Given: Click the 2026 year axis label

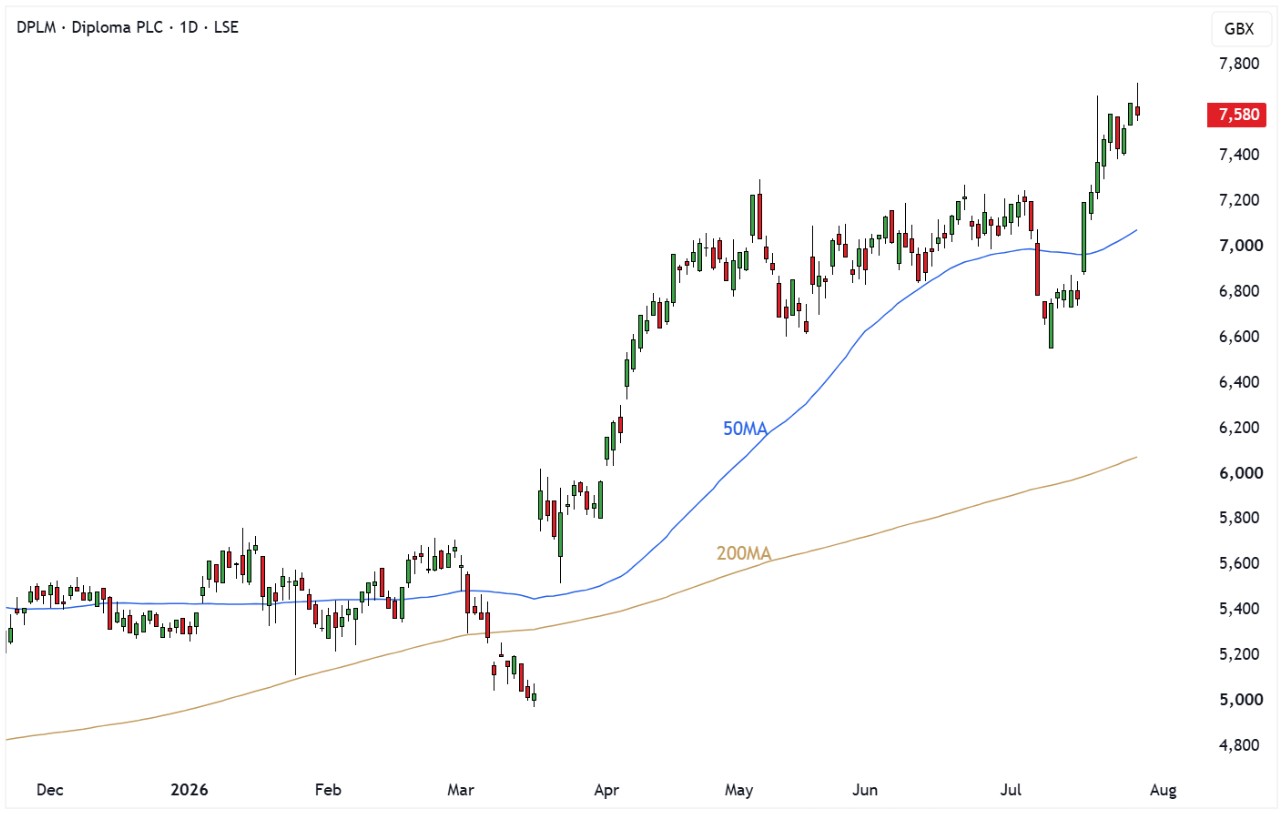Looking at the screenshot, I should [x=189, y=790].
